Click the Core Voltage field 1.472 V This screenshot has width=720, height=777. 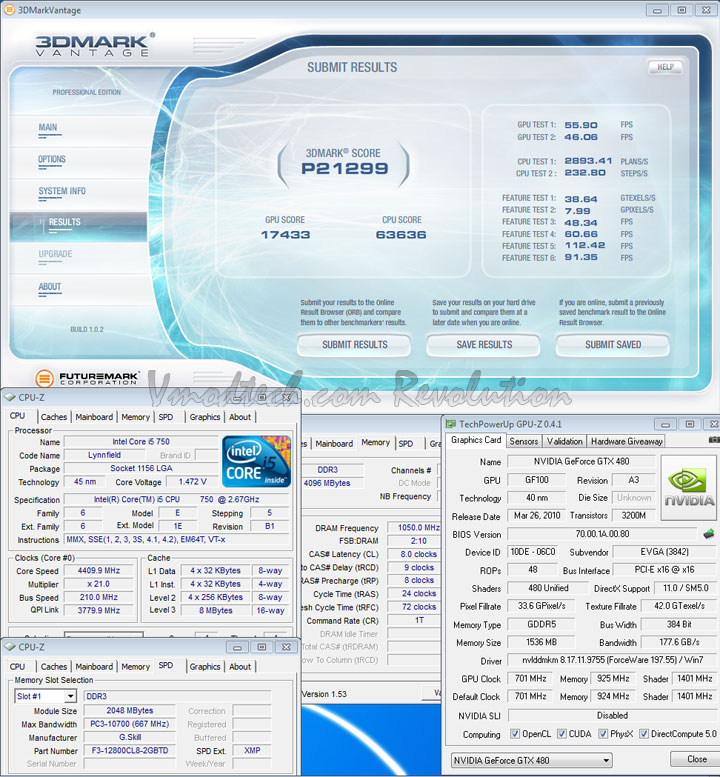click(192, 482)
